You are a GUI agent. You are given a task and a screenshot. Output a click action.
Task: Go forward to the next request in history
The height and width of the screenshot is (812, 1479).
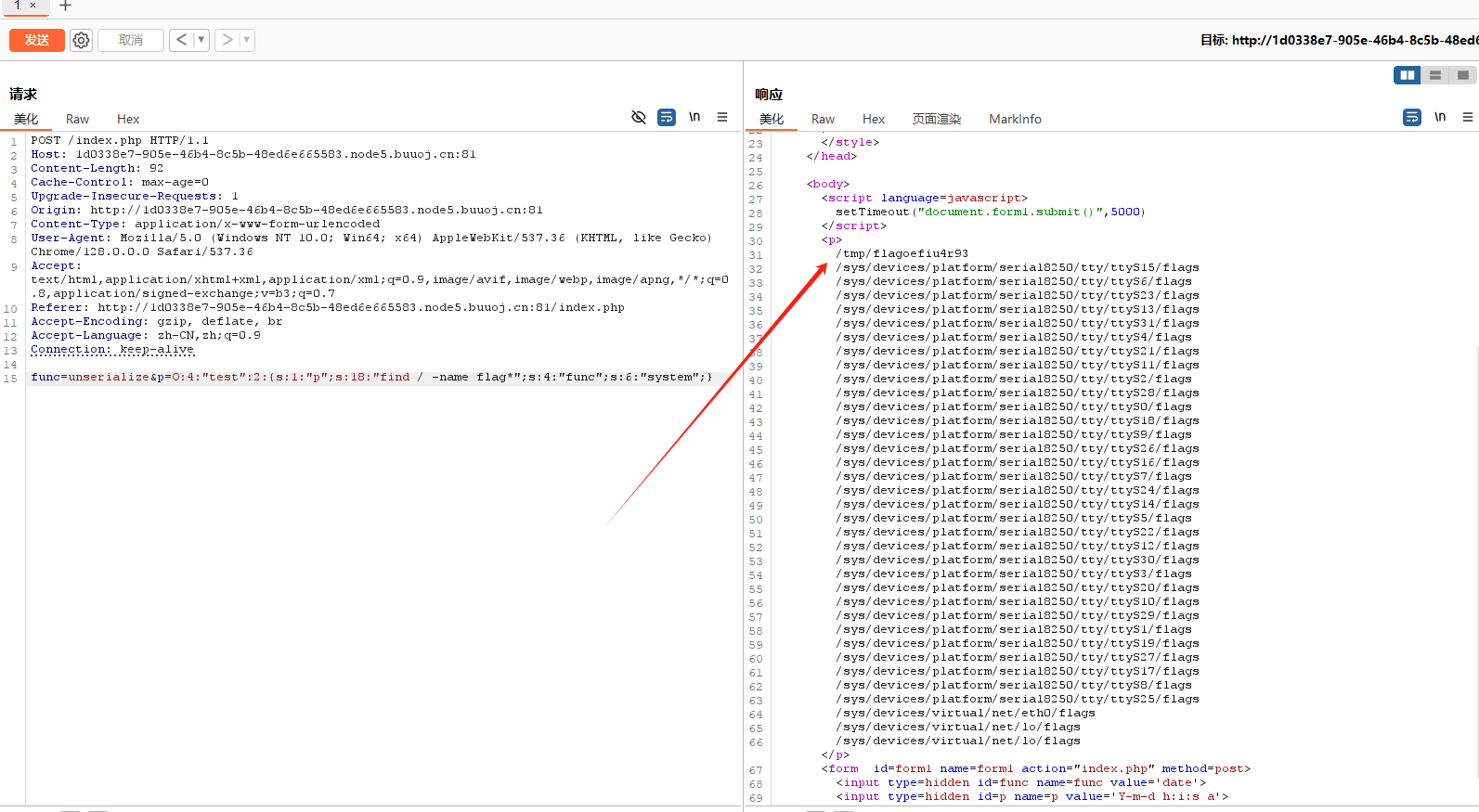[227, 40]
